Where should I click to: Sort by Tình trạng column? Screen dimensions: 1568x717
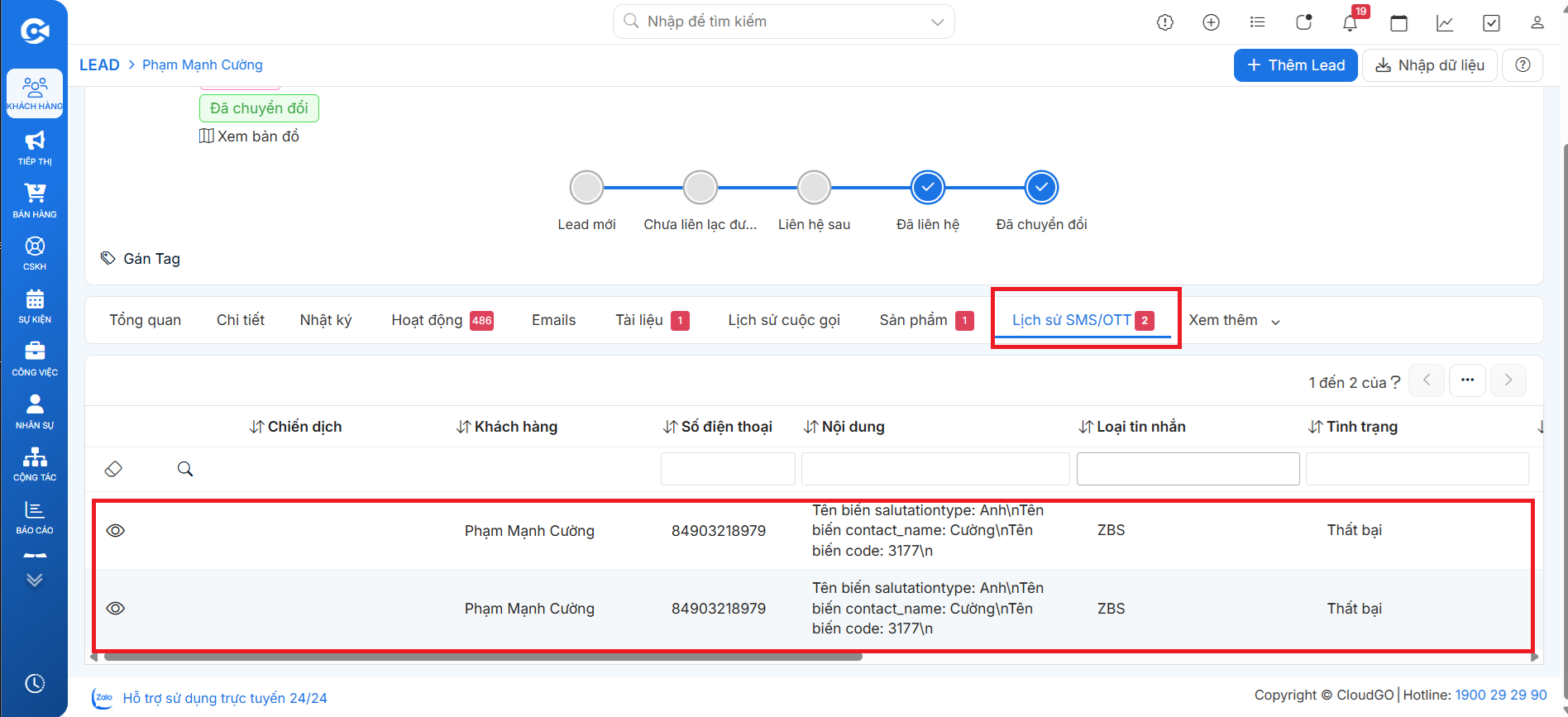(x=1353, y=427)
